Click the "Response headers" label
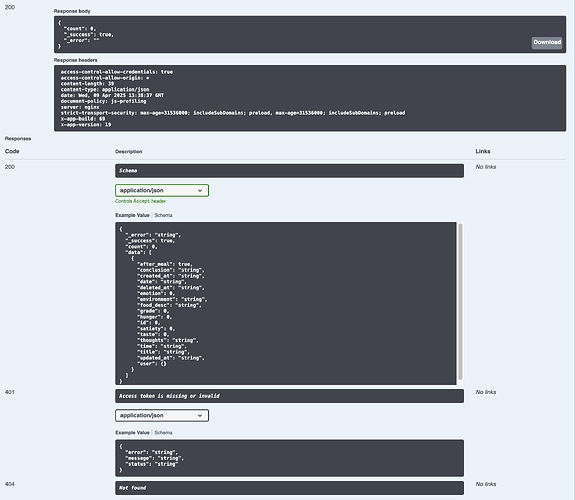575x500 pixels. 76,60
